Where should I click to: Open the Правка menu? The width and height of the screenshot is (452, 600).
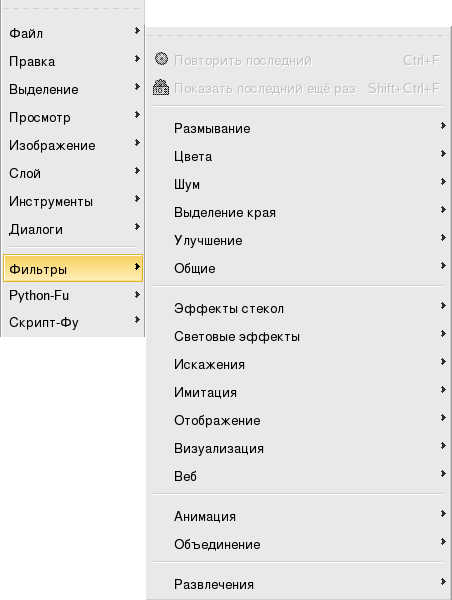[73, 61]
